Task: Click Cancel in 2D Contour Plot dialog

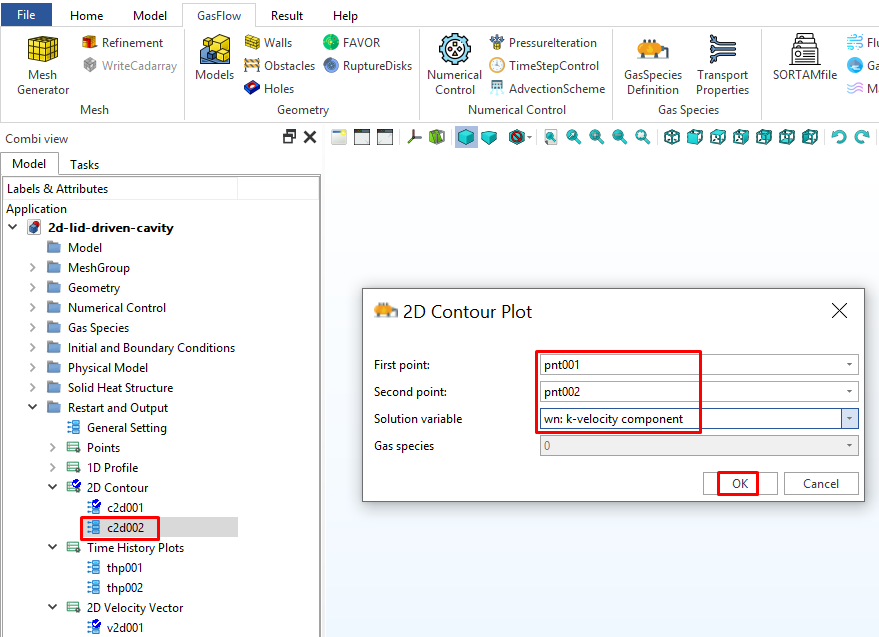Action: 820,483
